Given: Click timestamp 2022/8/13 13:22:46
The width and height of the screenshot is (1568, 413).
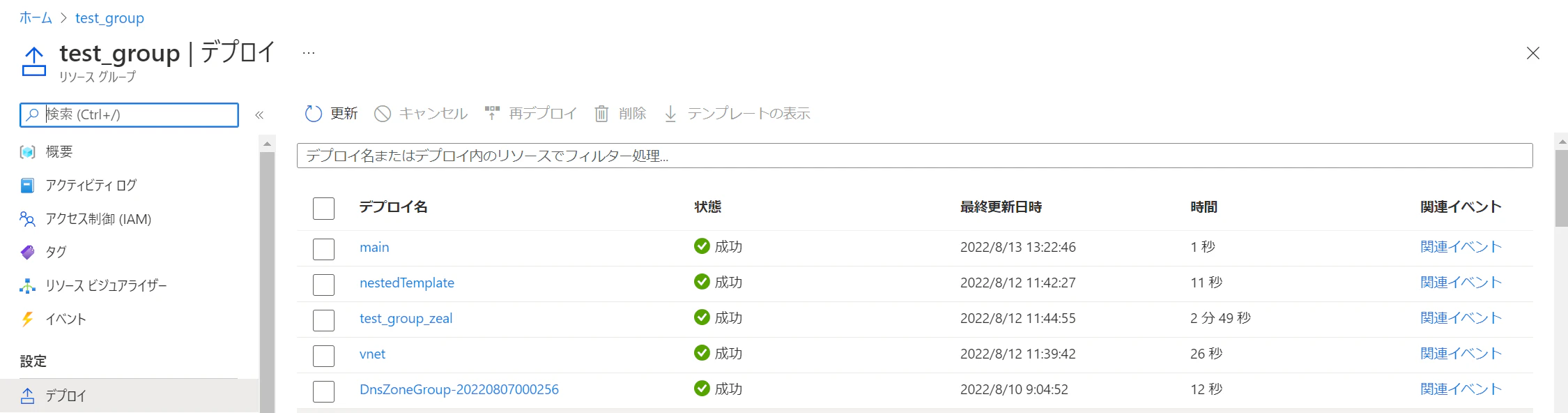Looking at the screenshot, I should 1018,247.
